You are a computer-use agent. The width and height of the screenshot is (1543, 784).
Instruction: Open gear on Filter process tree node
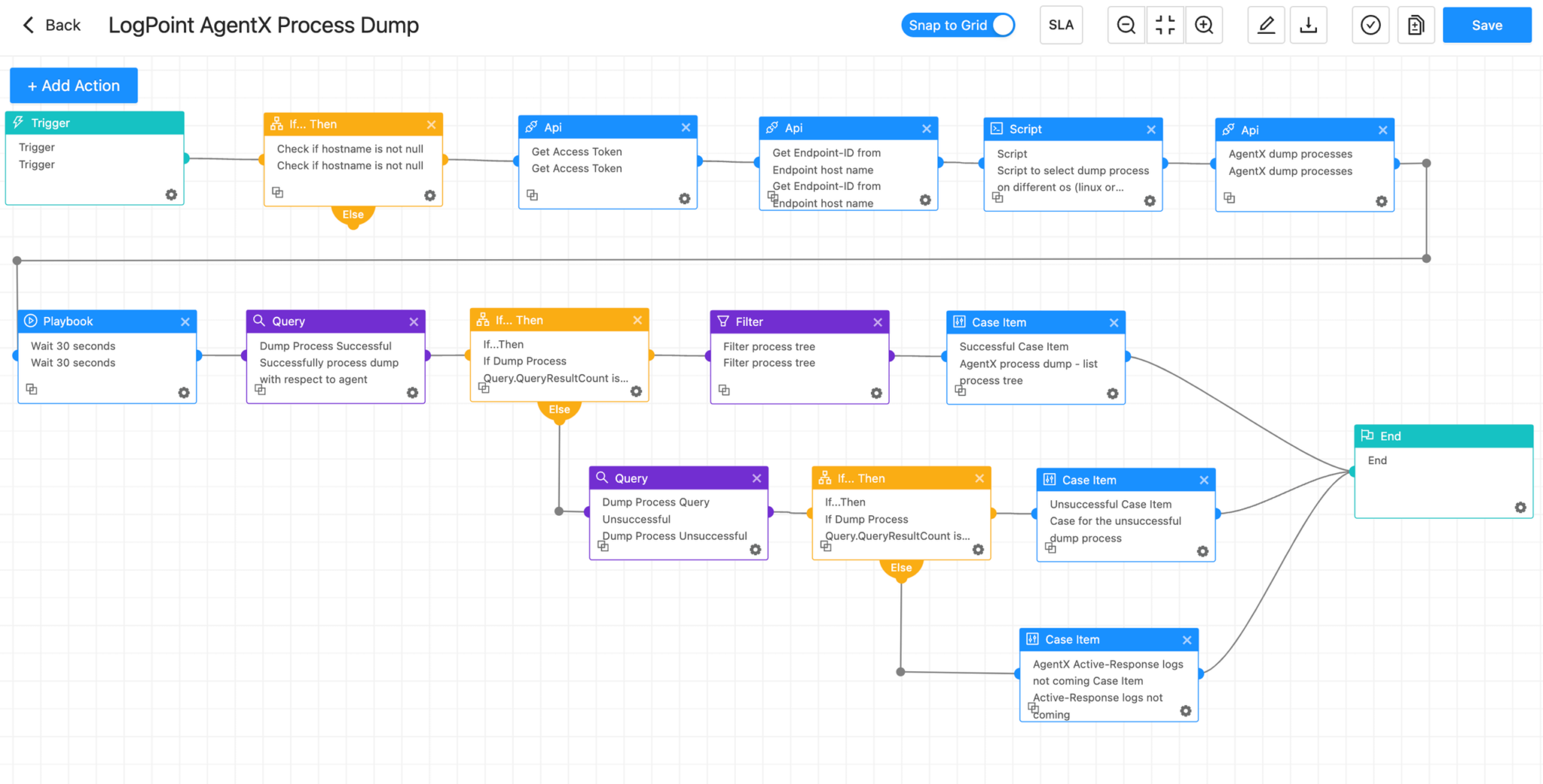point(876,393)
